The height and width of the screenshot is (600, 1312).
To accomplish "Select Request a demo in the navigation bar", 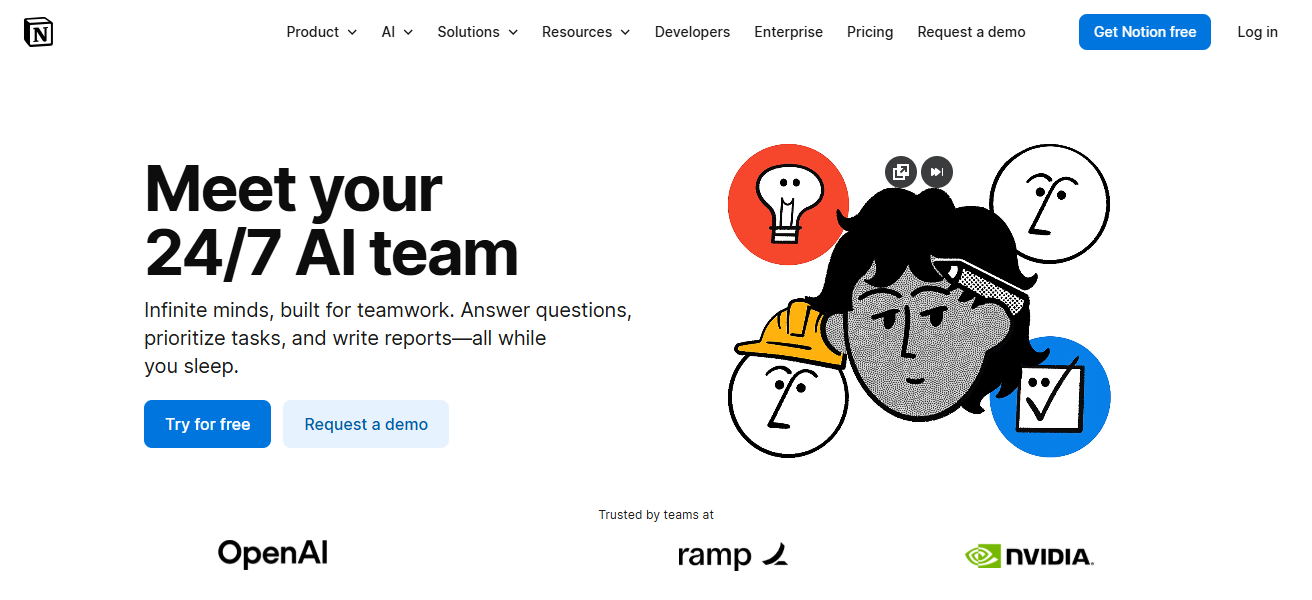I will click(971, 32).
